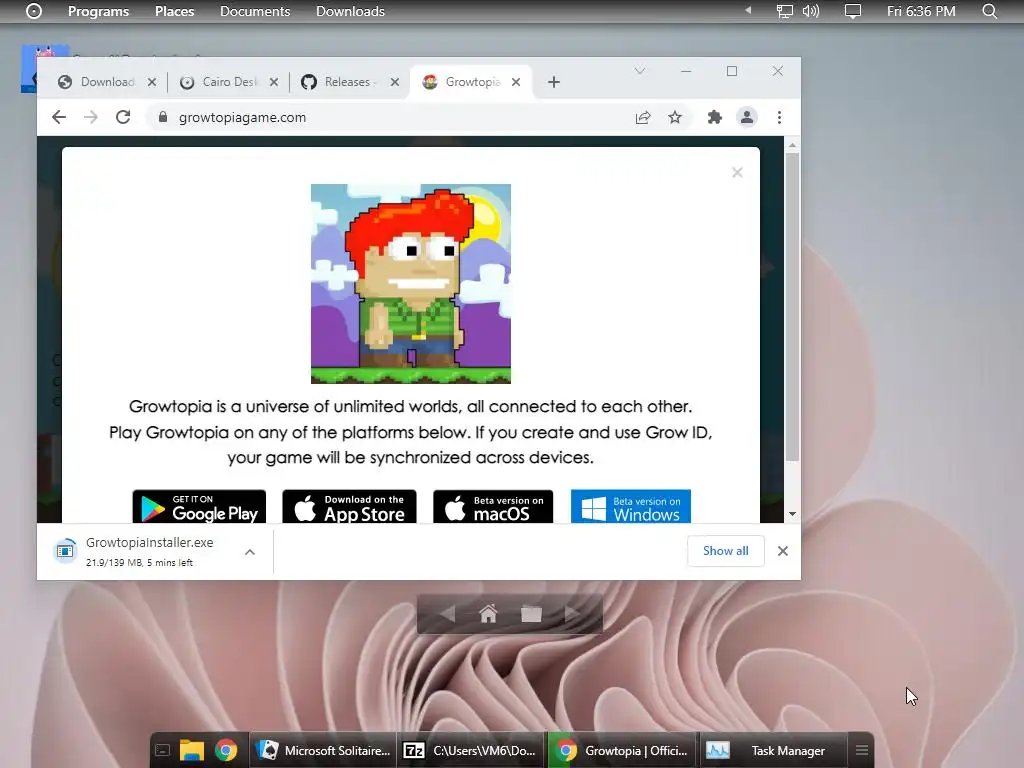Open a new tab with the plus button

[554, 82]
